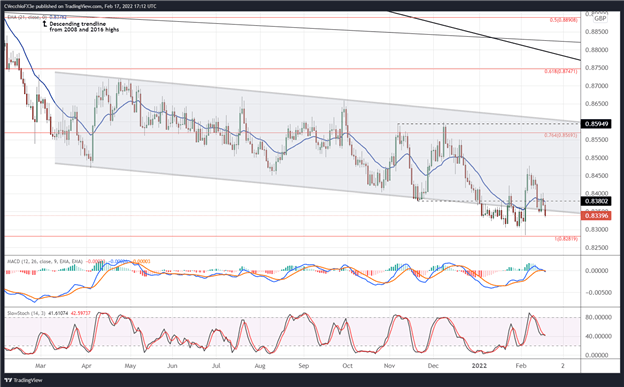
Task: Open the published on TradingView.com header text
Action: (81, 6)
